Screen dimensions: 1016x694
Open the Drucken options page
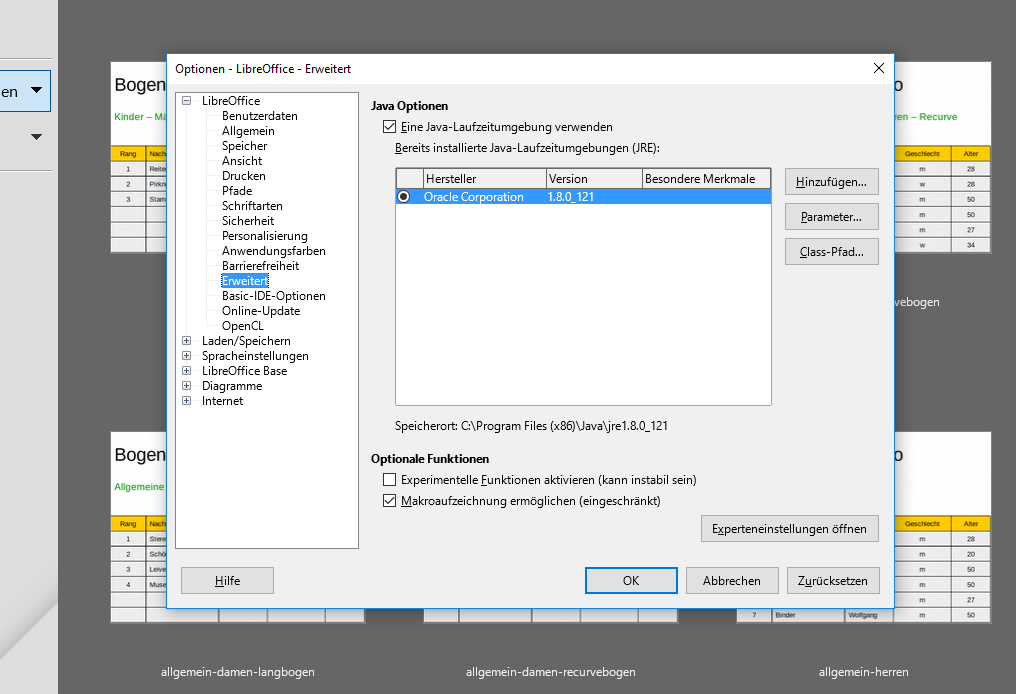pyautogui.click(x=244, y=176)
